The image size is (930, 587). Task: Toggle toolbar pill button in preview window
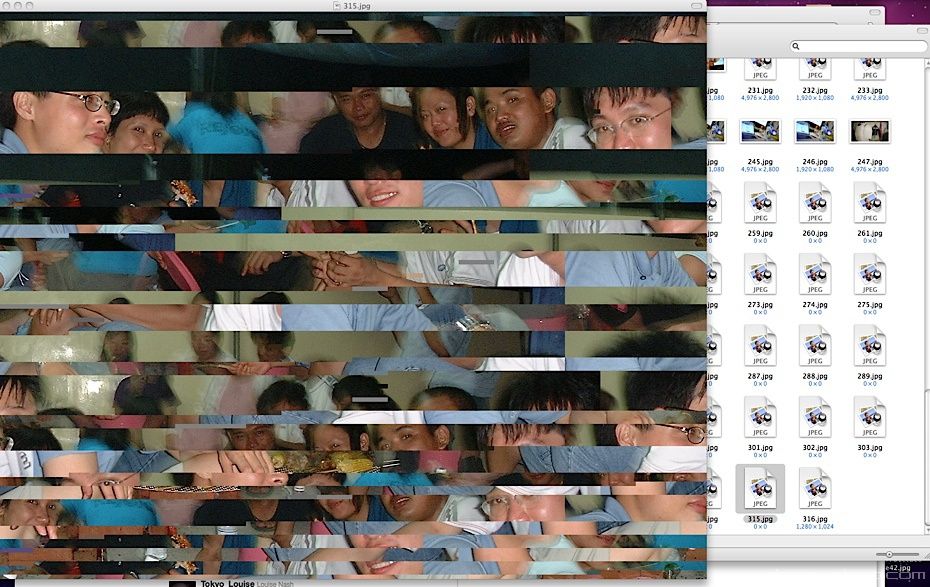click(x=694, y=6)
